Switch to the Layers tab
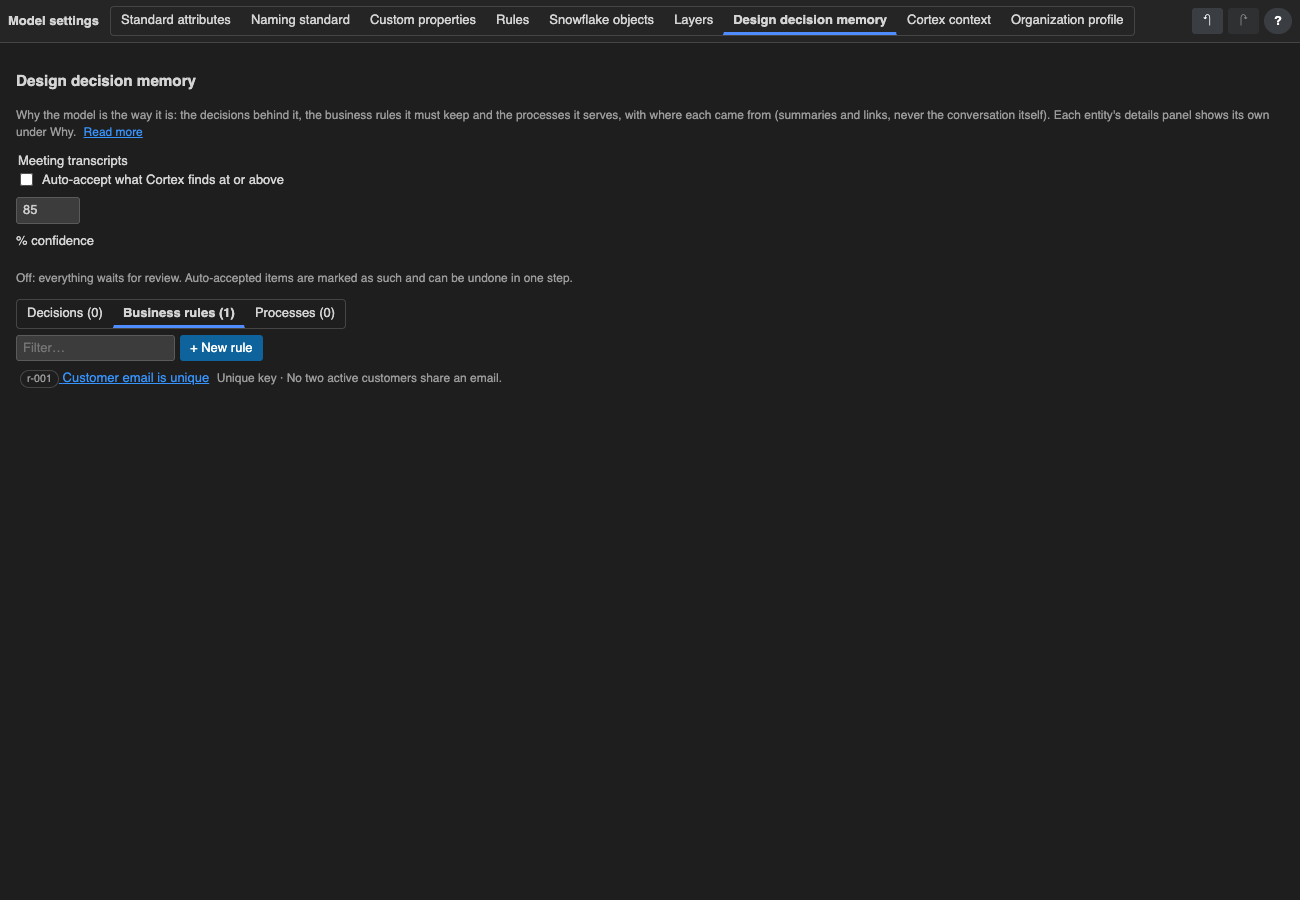This screenshot has height=900, width=1300. tap(693, 20)
